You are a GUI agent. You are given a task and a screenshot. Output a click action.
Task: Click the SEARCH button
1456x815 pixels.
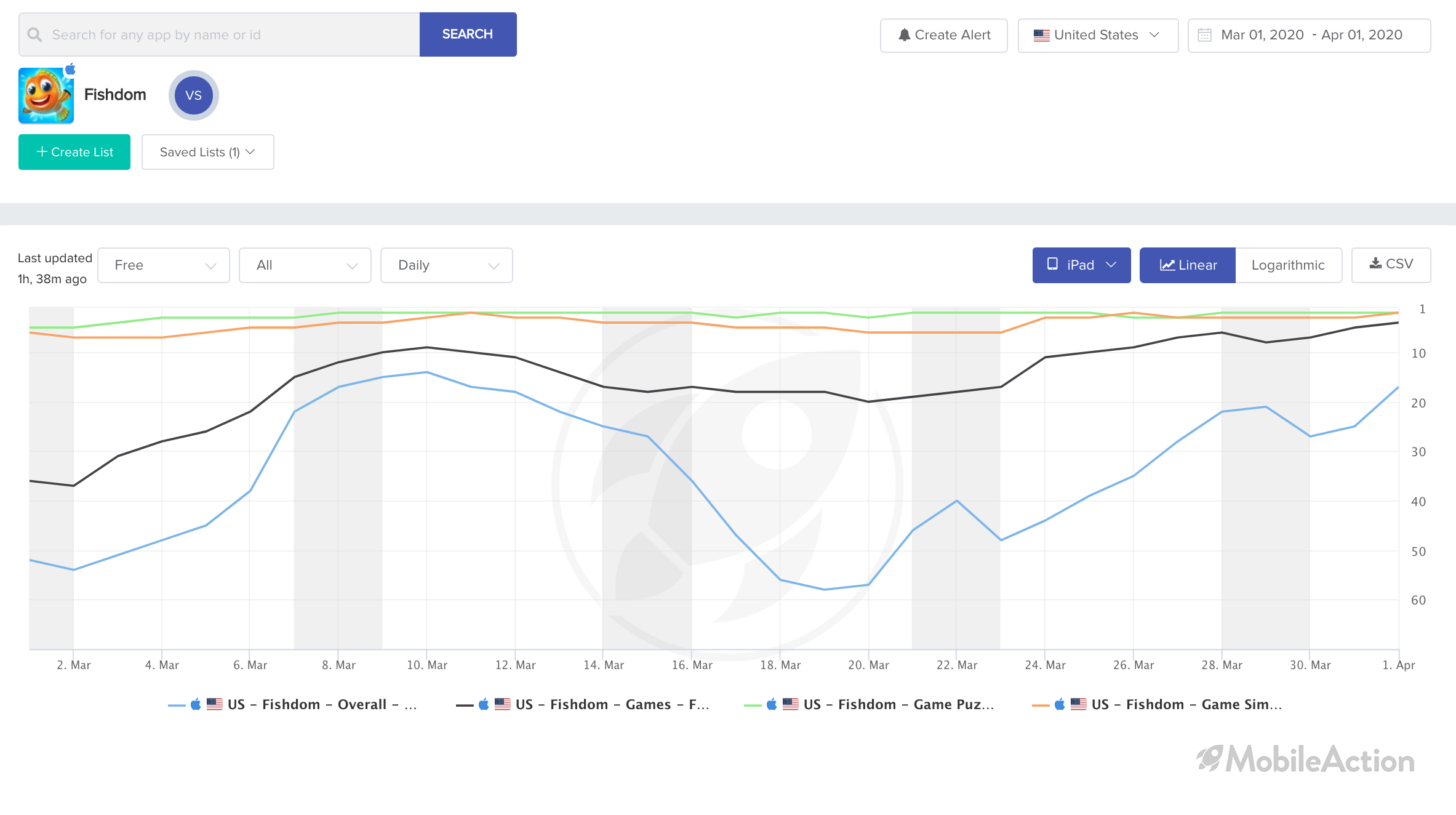click(468, 34)
